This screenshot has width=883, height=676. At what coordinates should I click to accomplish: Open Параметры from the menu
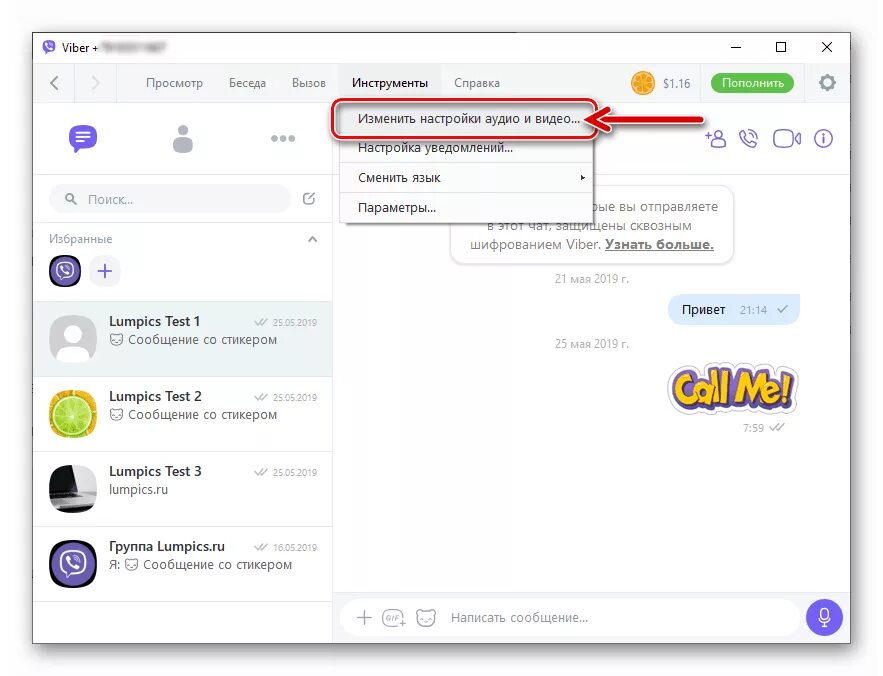466,207
